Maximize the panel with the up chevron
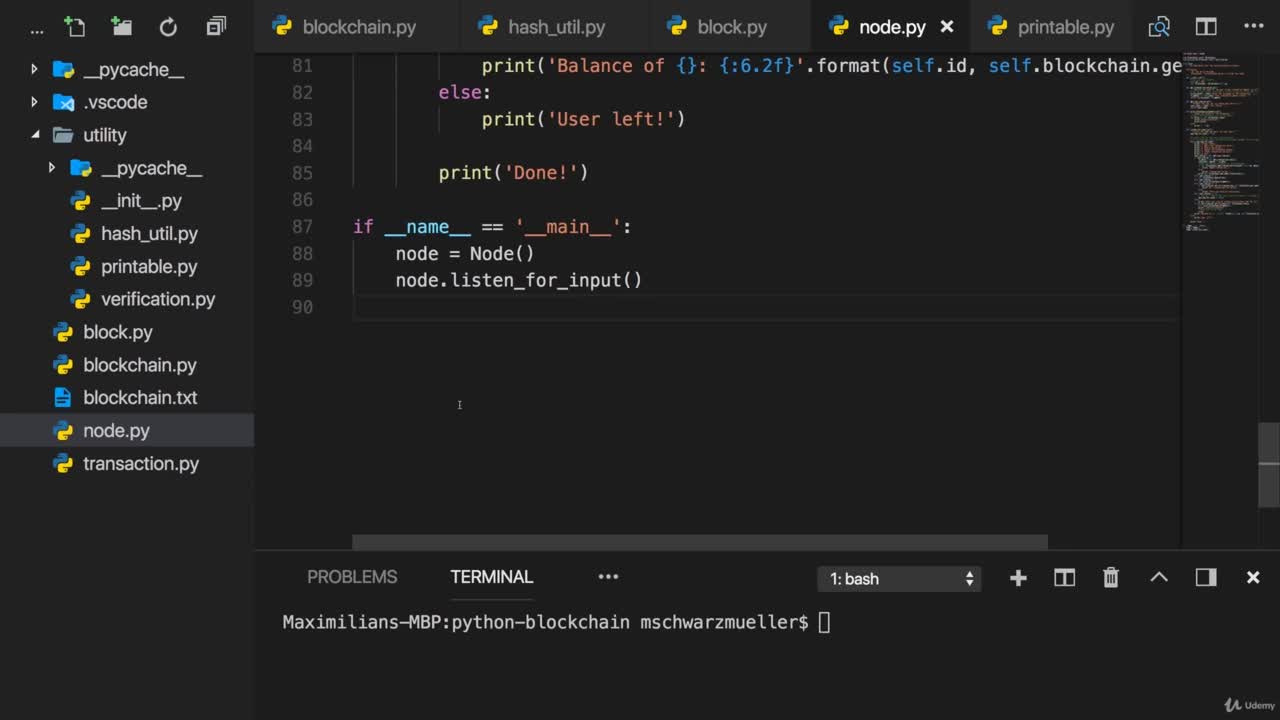Viewport: 1280px width, 720px height. click(1159, 577)
